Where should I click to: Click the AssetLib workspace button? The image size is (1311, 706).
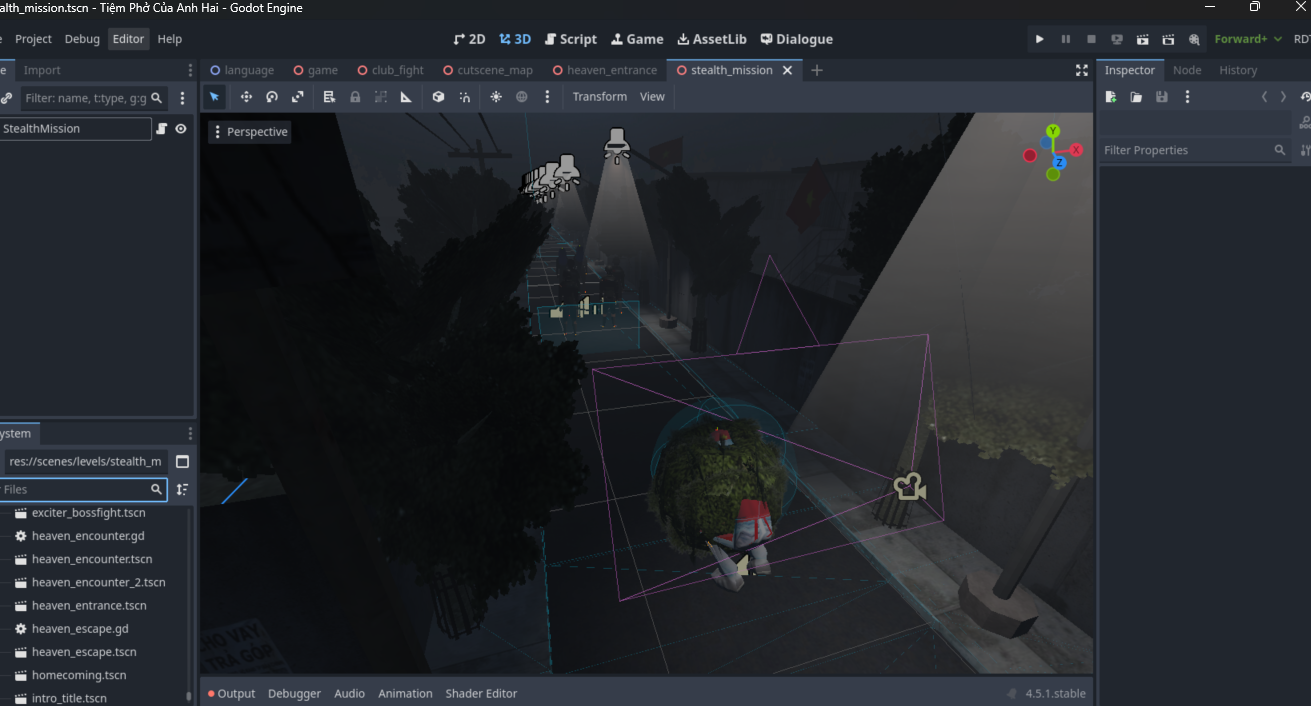[x=711, y=39]
